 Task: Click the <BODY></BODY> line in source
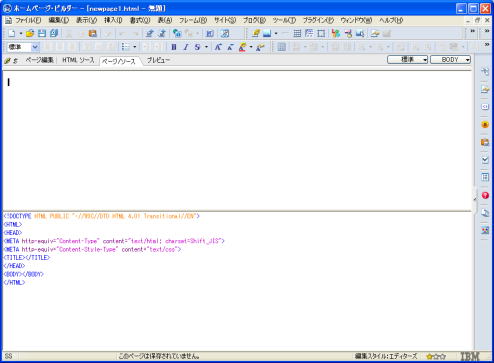(23, 274)
